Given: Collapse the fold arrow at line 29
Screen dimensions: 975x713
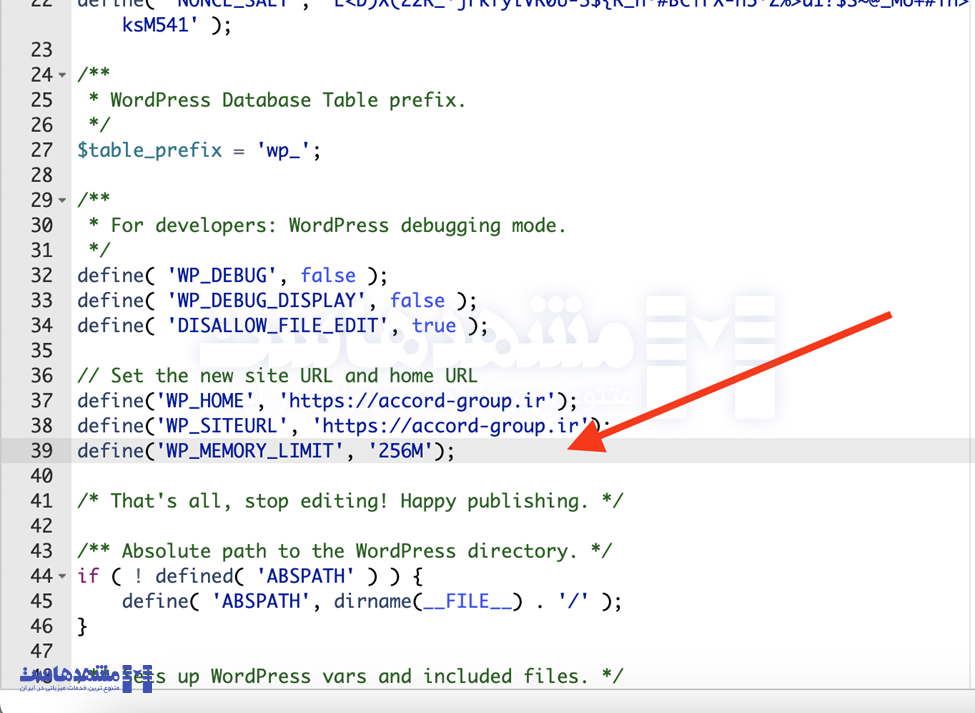Looking at the screenshot, I should [x=62, y=201].
